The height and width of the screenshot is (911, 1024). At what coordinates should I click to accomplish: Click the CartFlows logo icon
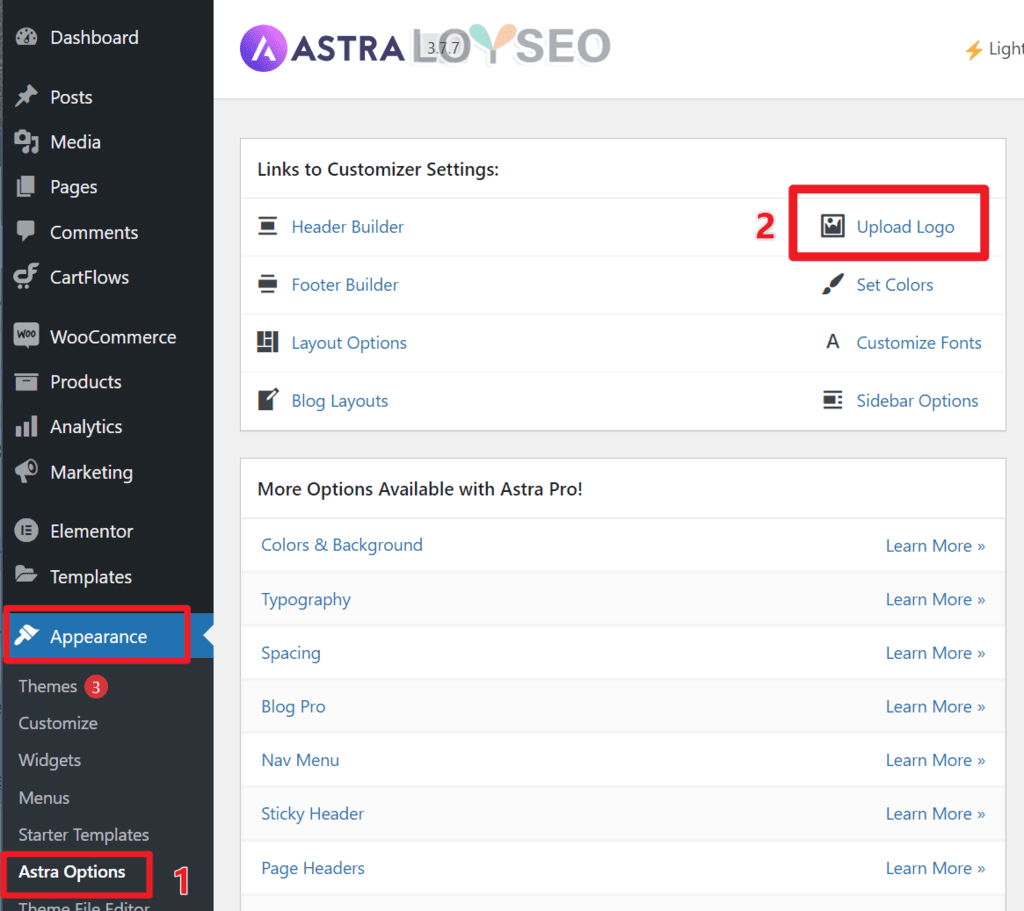26,277
